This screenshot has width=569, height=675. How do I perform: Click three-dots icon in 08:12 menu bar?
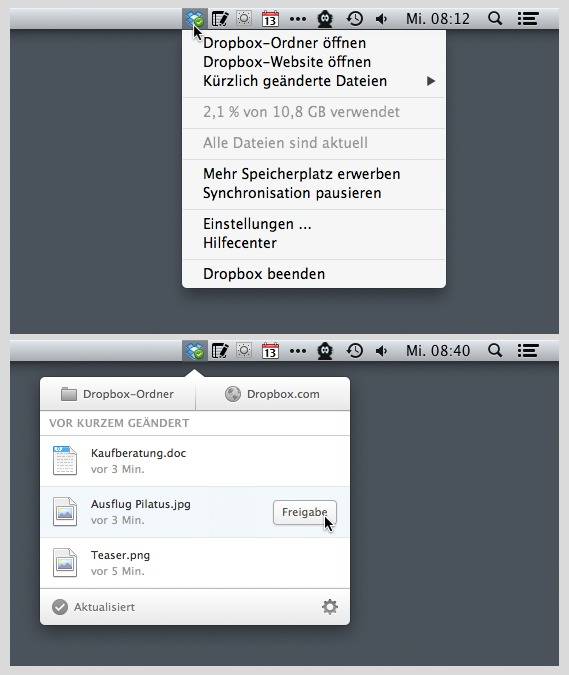tap(298, 19)
